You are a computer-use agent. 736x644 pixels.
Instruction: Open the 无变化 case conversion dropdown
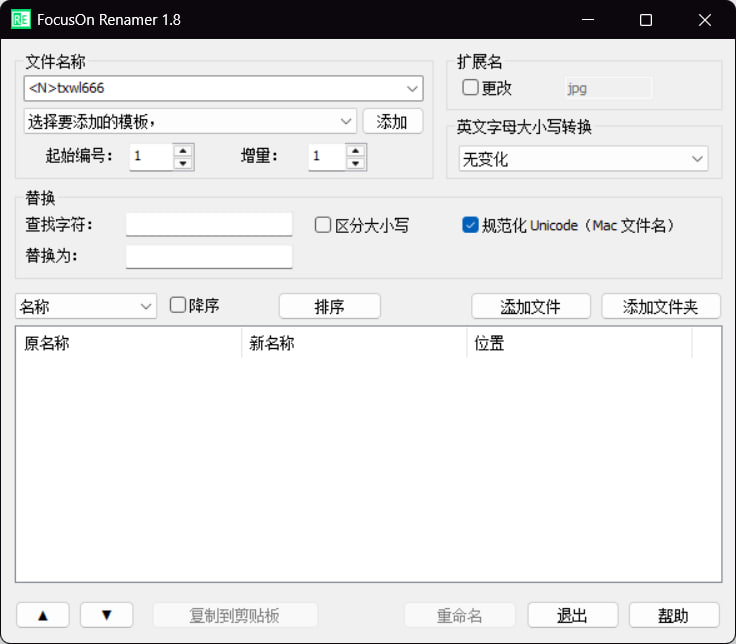[x=697, y=159]
